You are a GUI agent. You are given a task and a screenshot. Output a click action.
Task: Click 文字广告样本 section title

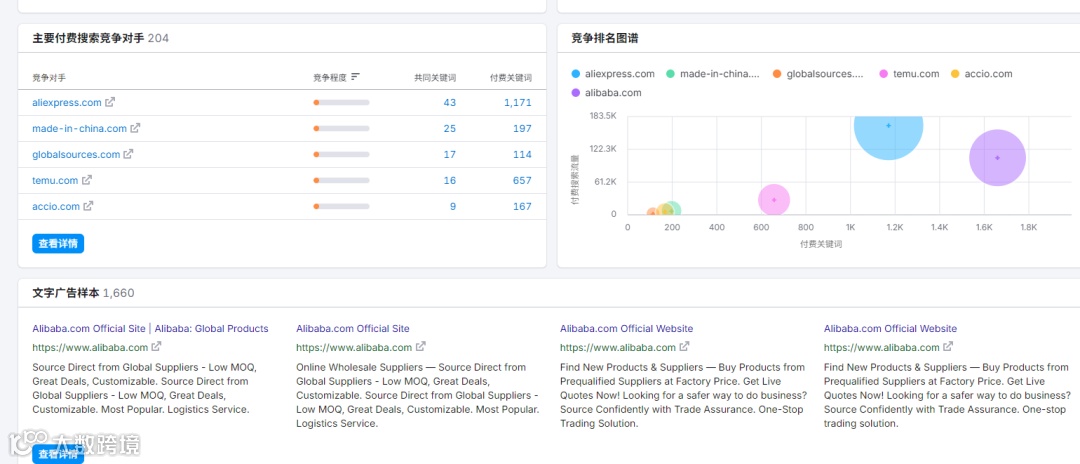(x=66, y=293)
